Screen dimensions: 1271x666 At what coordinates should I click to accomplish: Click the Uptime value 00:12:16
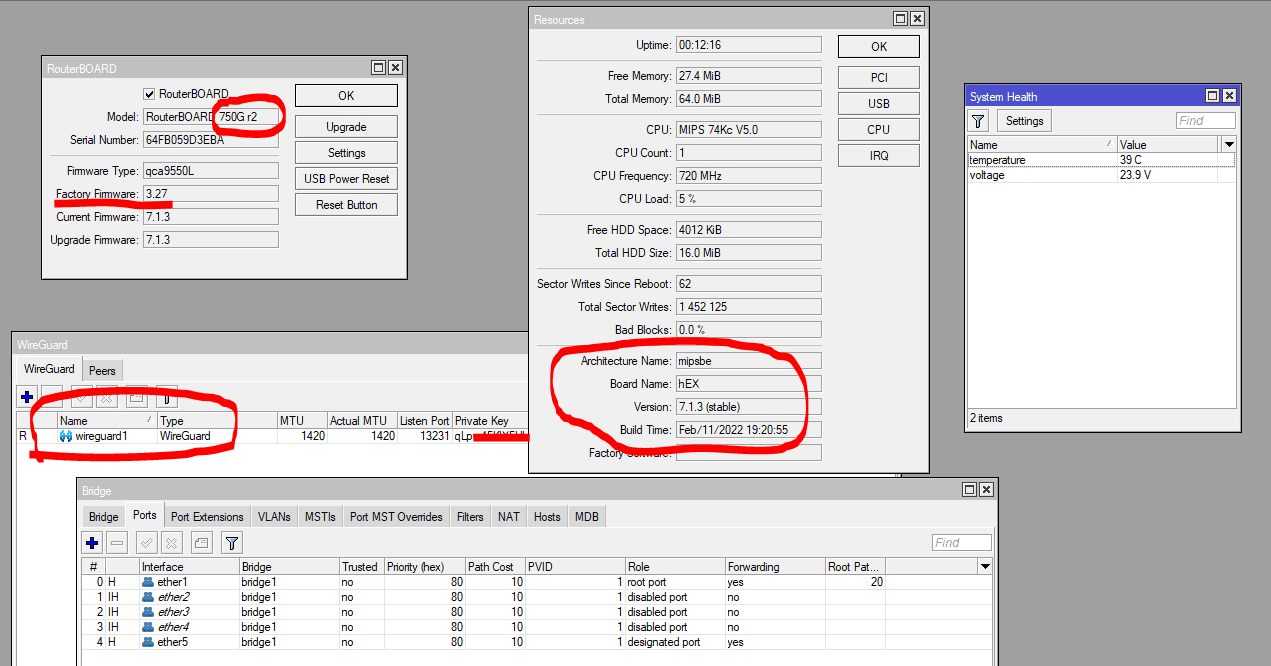[749, 45]
